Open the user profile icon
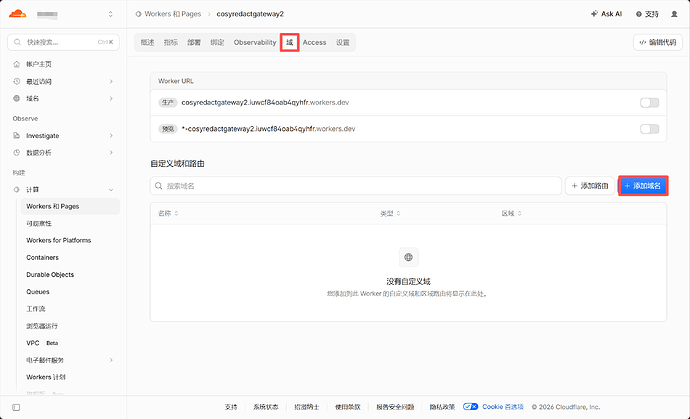The image size is (690, 419). click(674, 14)
